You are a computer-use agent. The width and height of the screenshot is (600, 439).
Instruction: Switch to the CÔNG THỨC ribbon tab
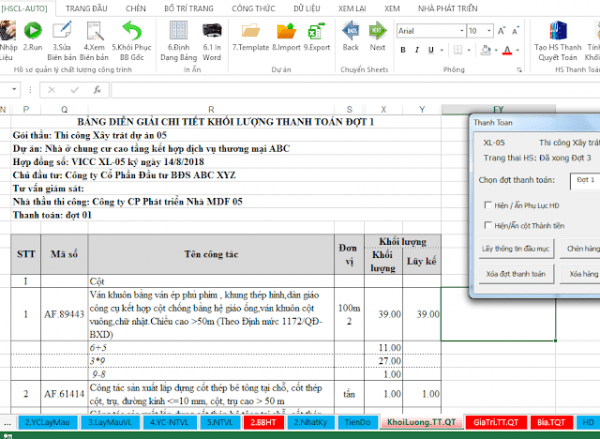[253, 6]
